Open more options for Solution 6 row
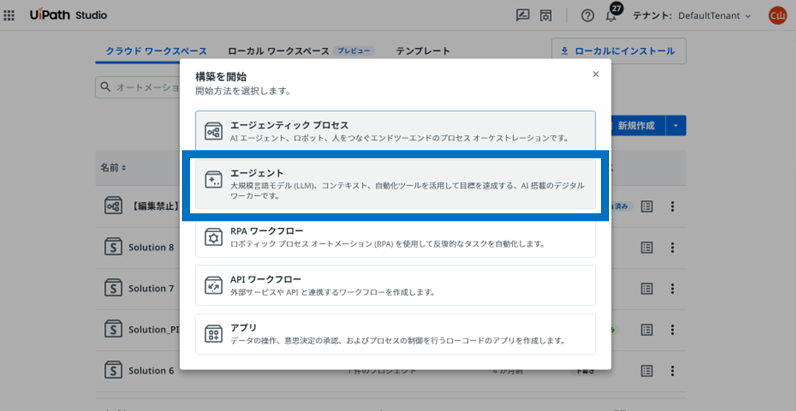This screenshot has width=796, height=411. [673, 370]
